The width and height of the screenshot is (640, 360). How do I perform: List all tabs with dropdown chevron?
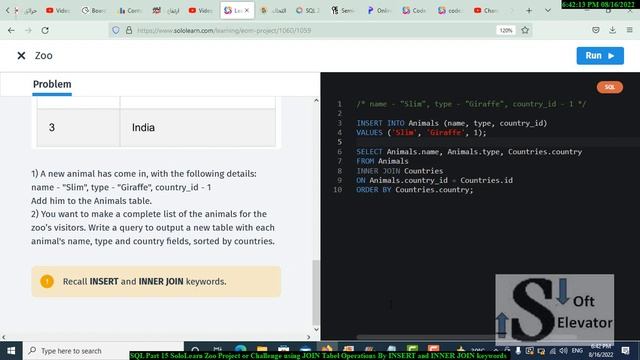click(548, 11)
